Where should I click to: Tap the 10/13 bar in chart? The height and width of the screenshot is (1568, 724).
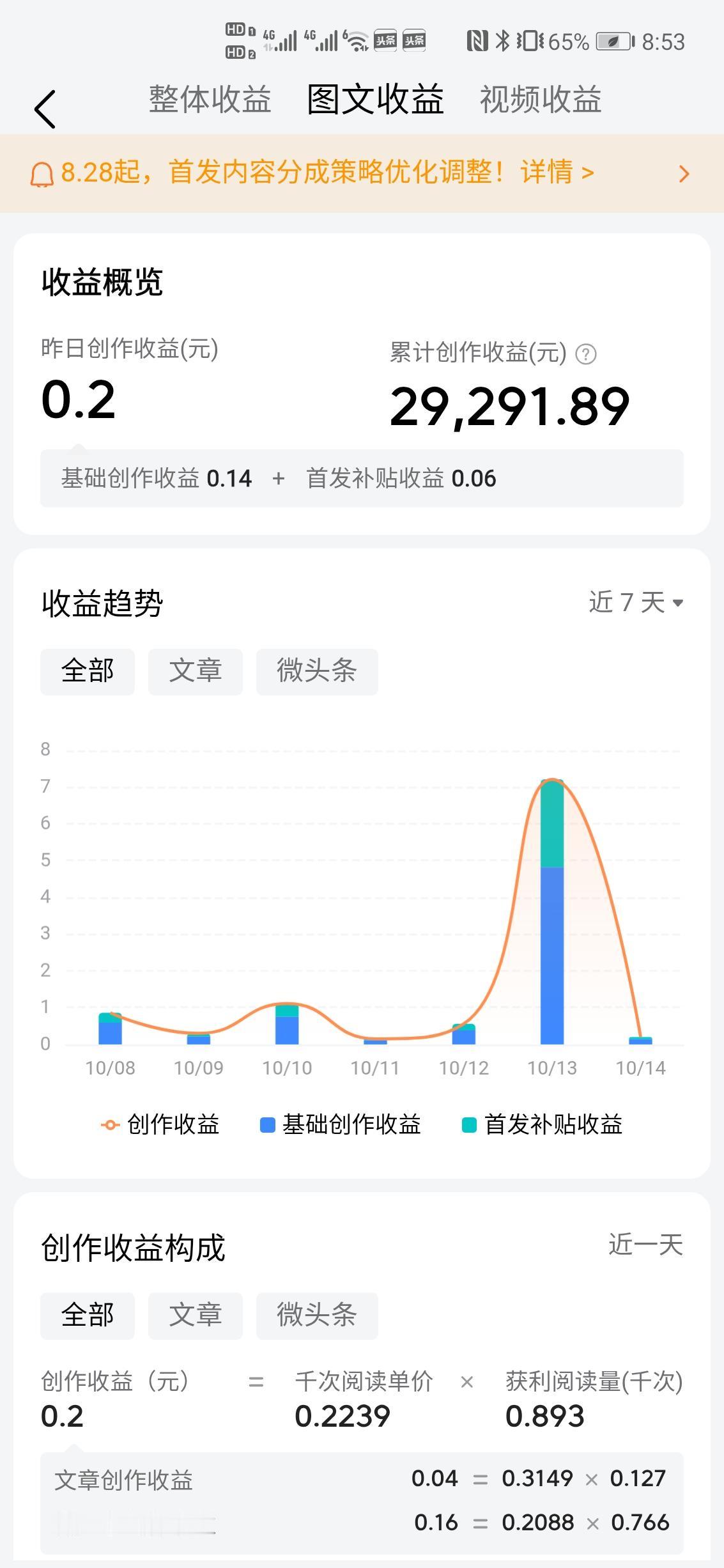pos(552,912)
